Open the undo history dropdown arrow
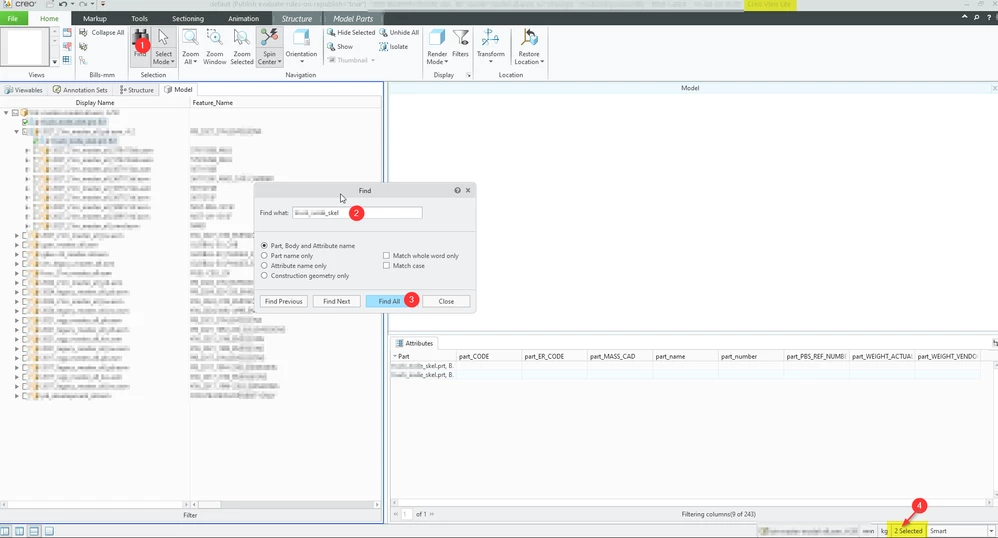The width and height of the screenshot is (998, 538). pyautogui.click(x=72, y=4)
